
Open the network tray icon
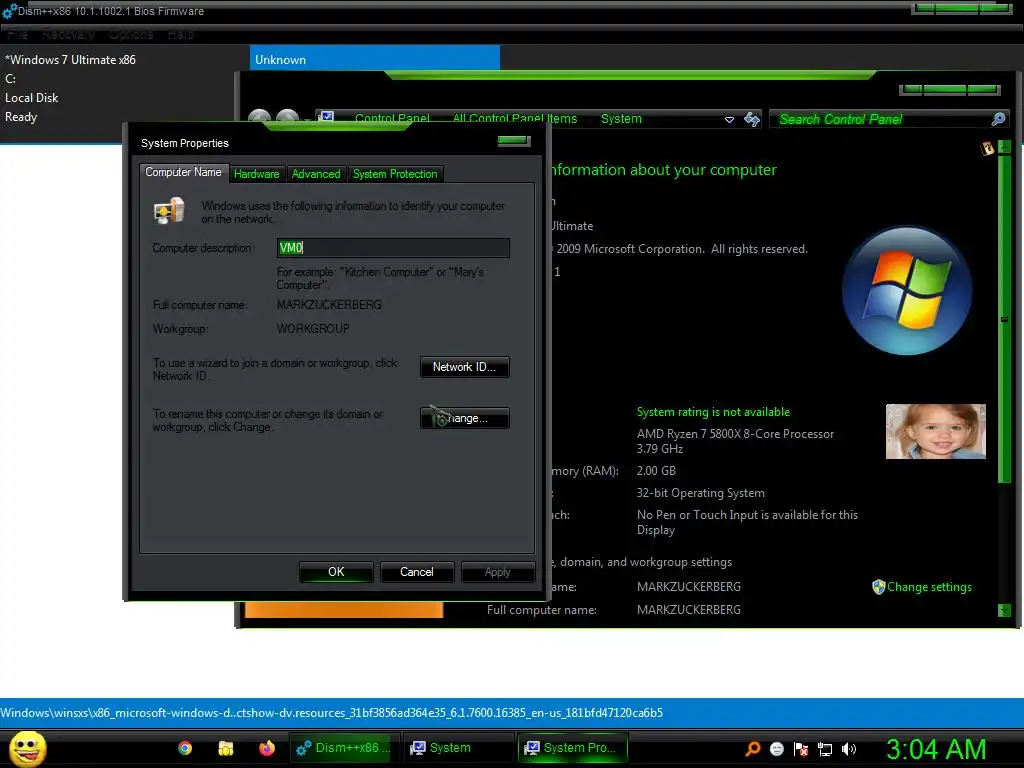825,749
